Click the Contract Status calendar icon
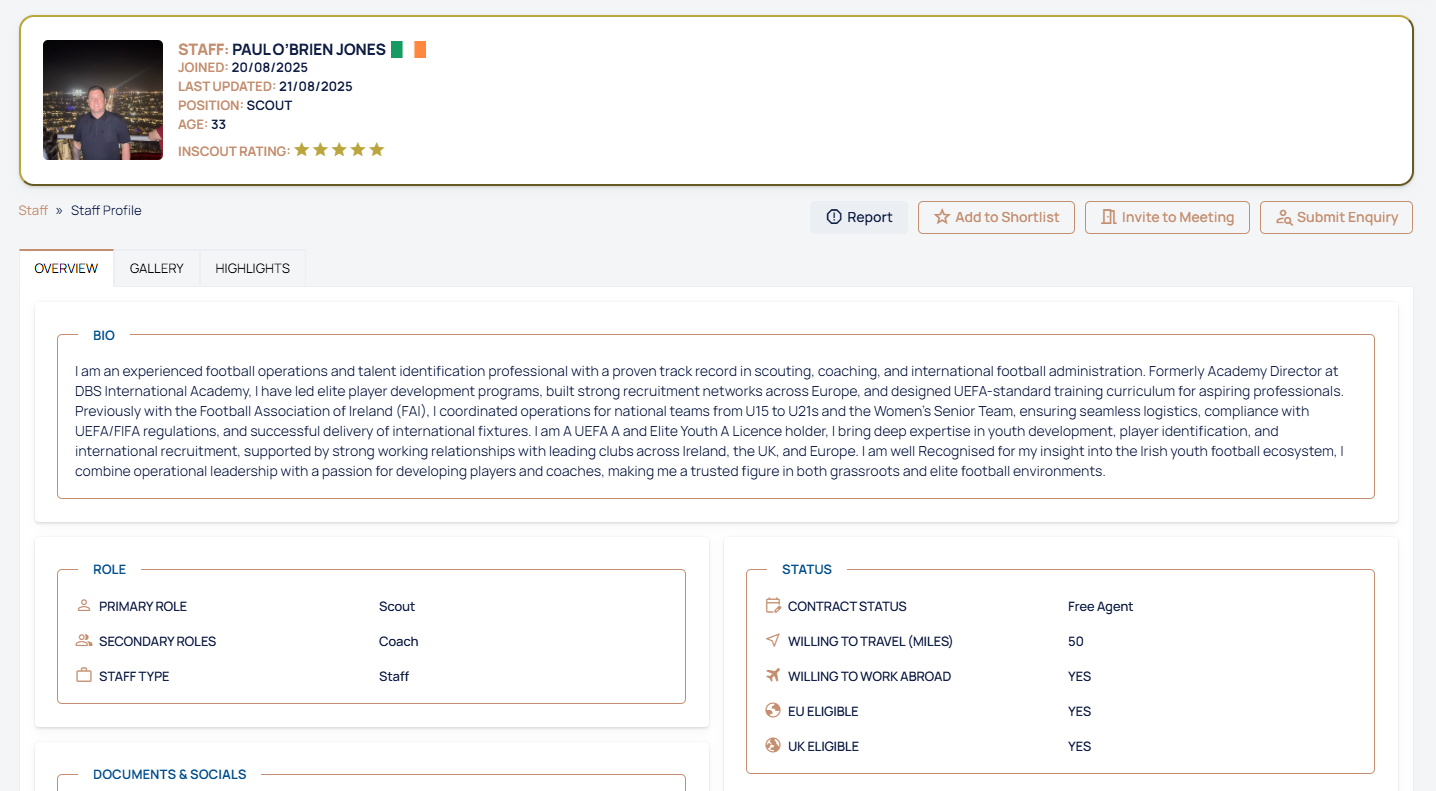1436x791 pixels. (773, 606)
